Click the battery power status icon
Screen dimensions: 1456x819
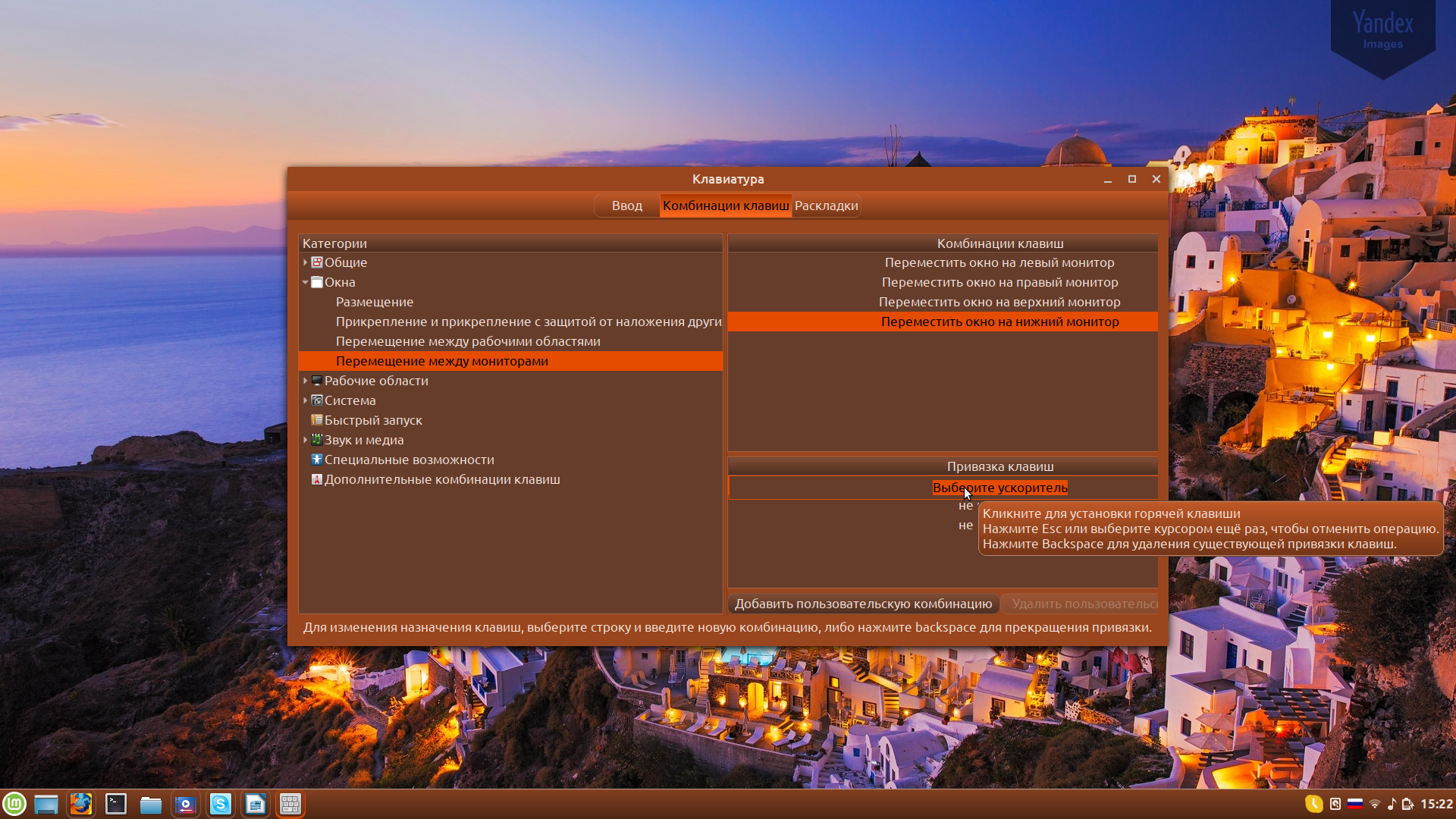coord(1407,804)
